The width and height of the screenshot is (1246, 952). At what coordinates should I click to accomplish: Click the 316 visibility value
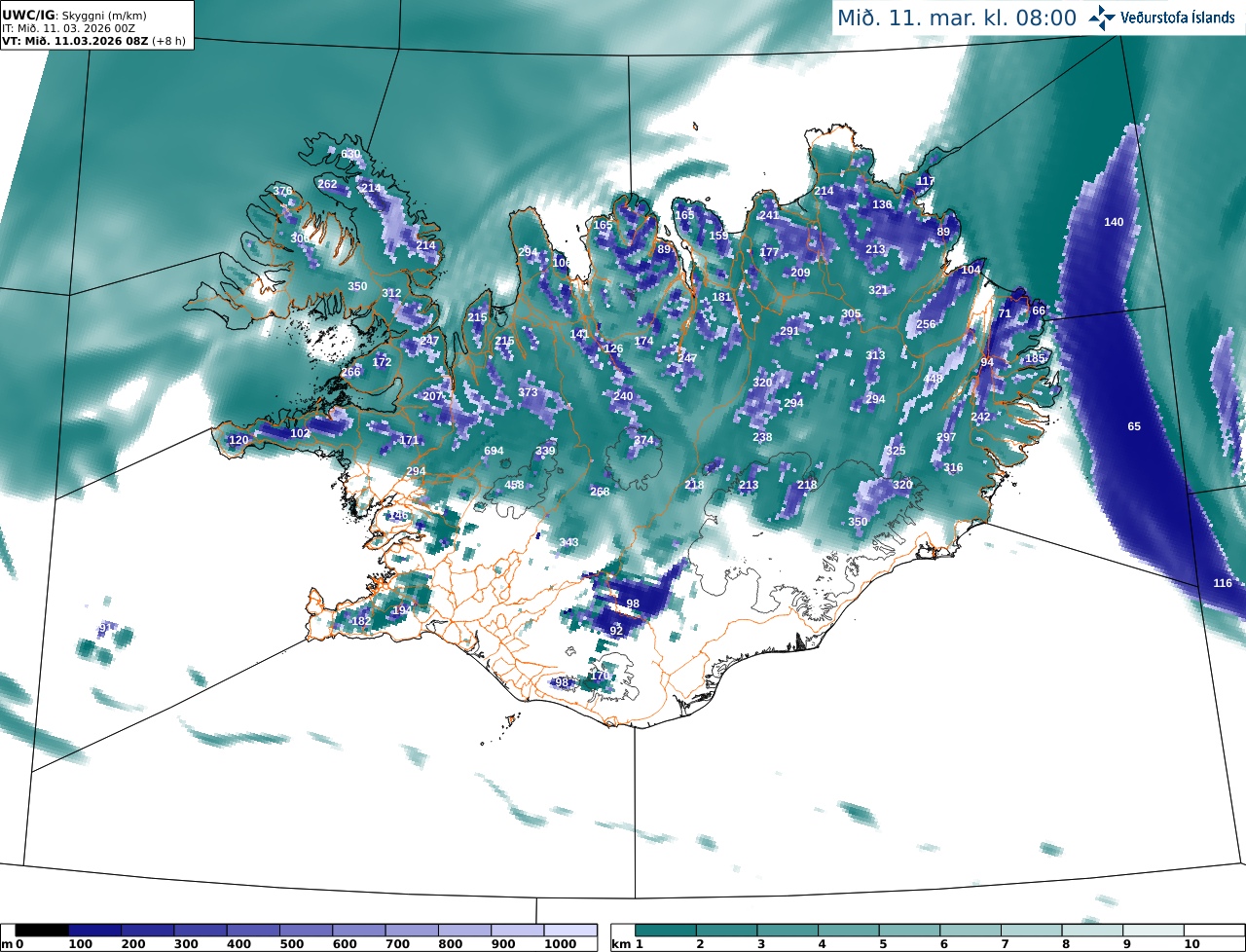coord(953,468)
